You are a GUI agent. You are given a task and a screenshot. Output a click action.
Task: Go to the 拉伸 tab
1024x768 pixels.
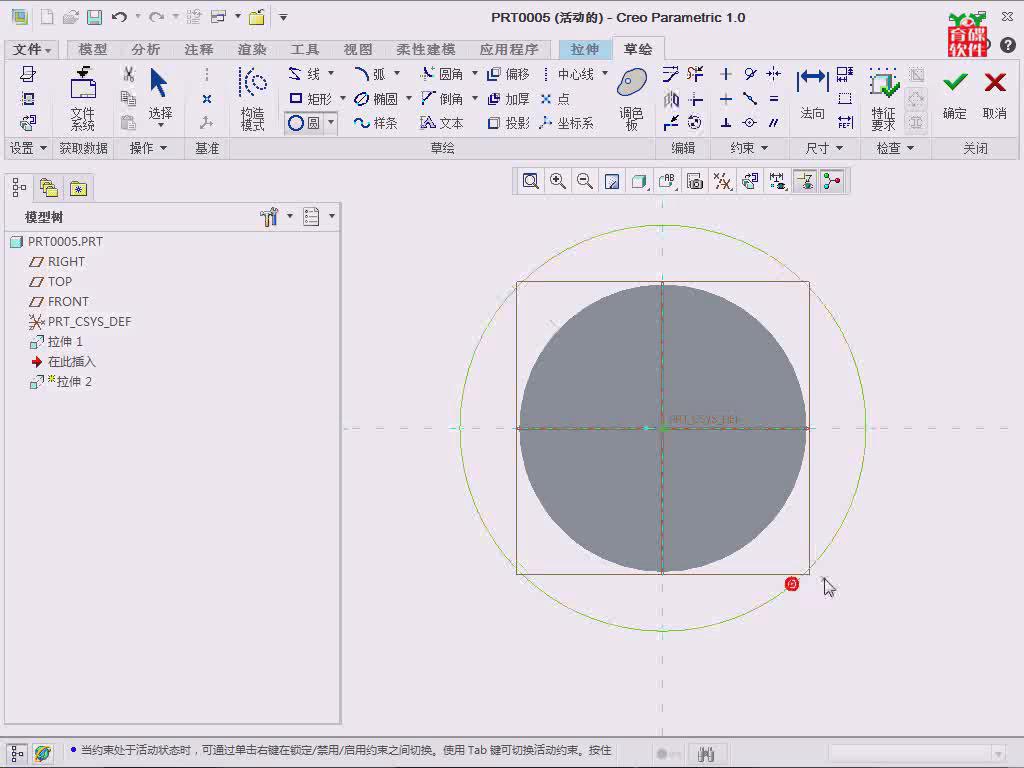(584, 50)
